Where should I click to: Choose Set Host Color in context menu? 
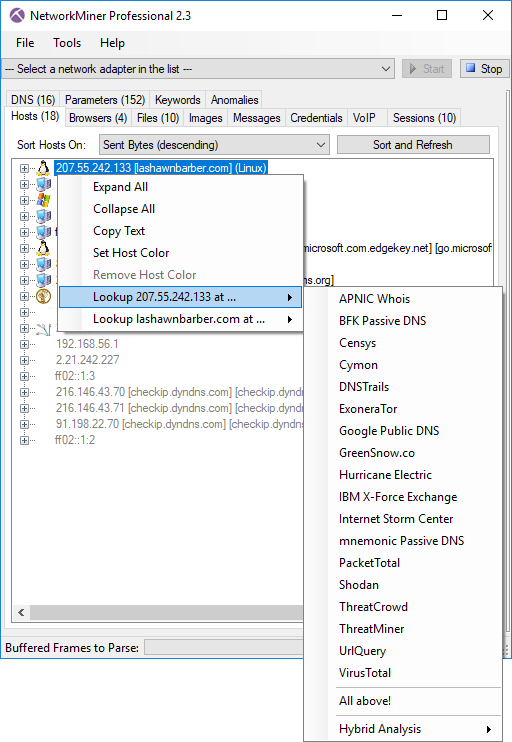coord(180,253)
